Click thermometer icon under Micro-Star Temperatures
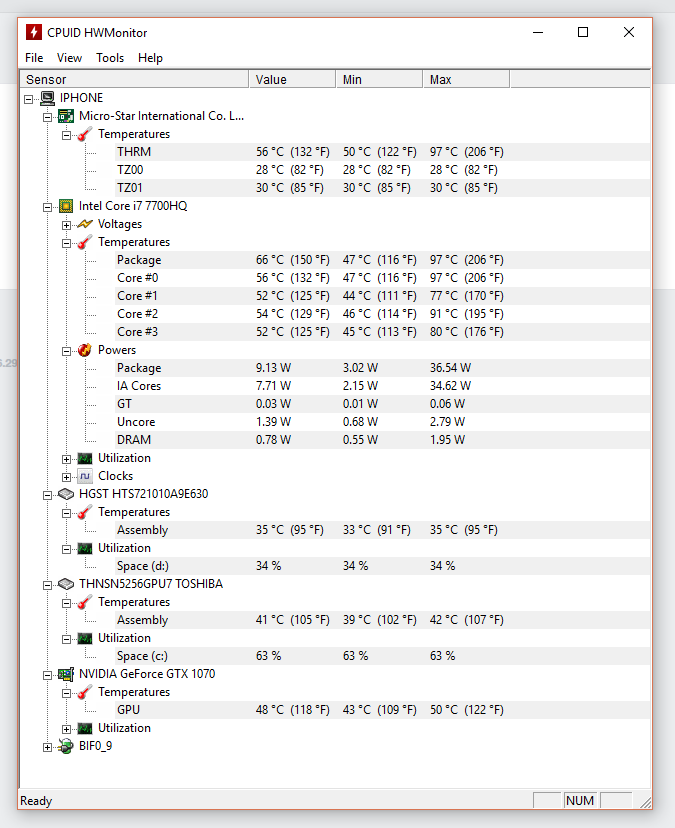 [85, 134]
